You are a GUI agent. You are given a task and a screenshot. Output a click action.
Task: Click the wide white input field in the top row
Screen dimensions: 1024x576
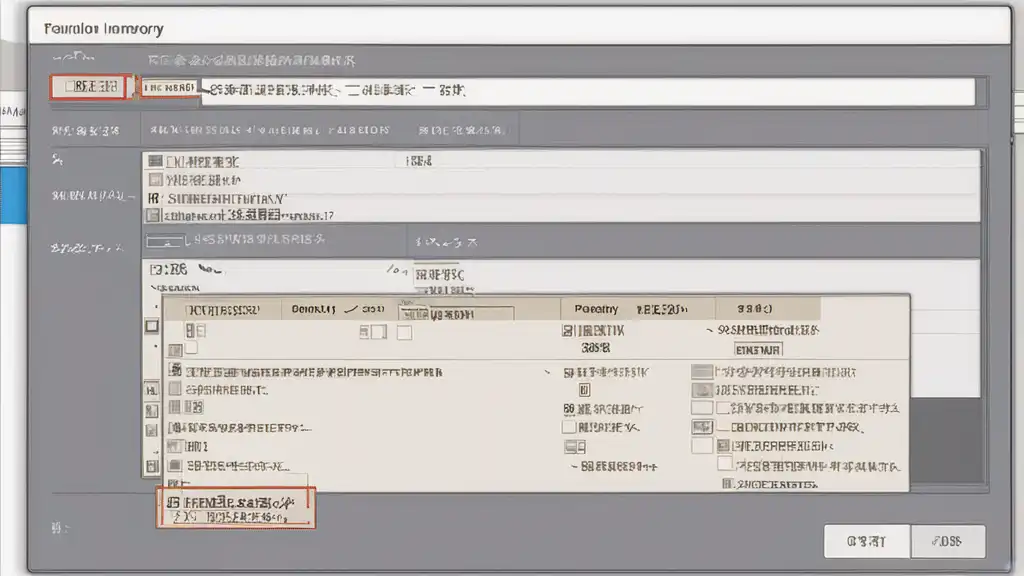[588, 91]
